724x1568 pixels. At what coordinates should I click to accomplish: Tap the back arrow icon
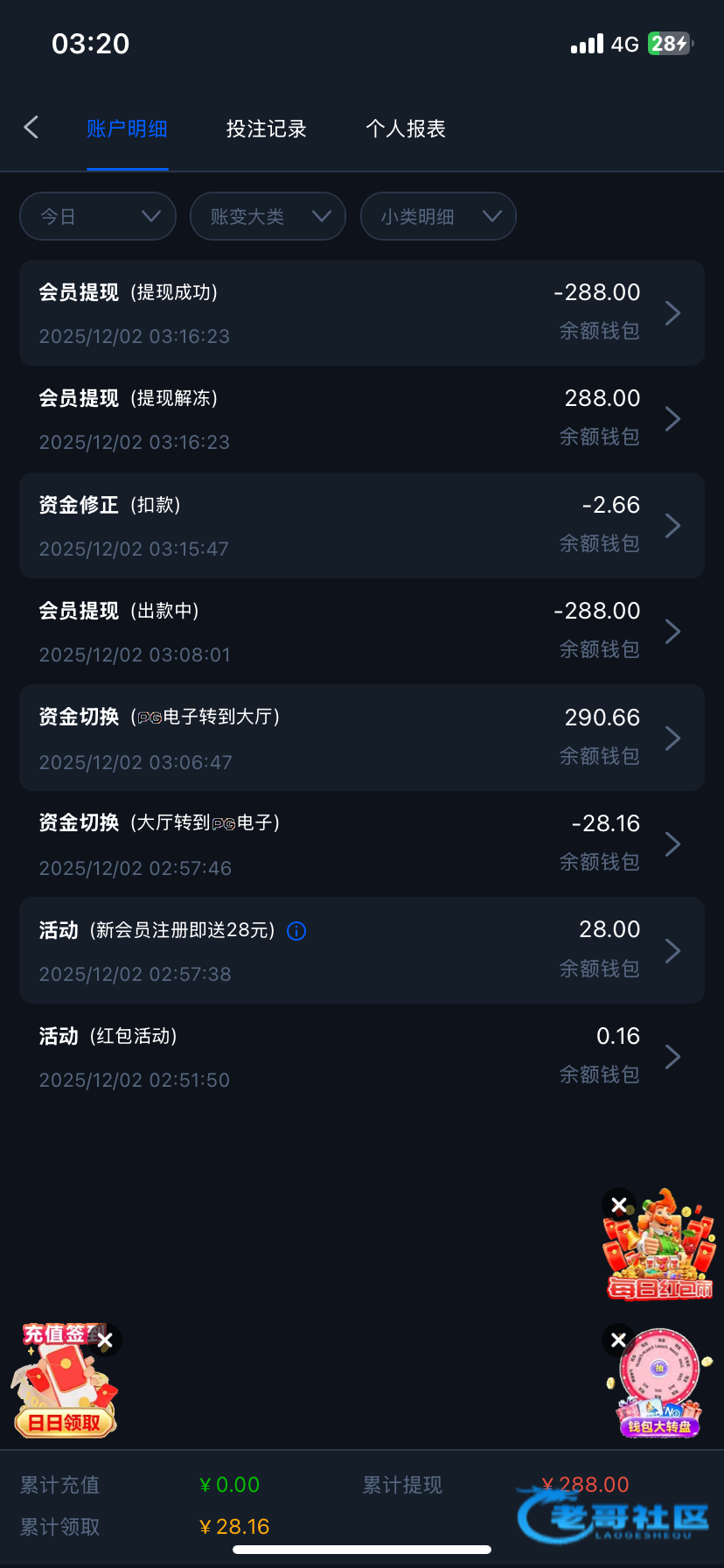coord(31,128)
